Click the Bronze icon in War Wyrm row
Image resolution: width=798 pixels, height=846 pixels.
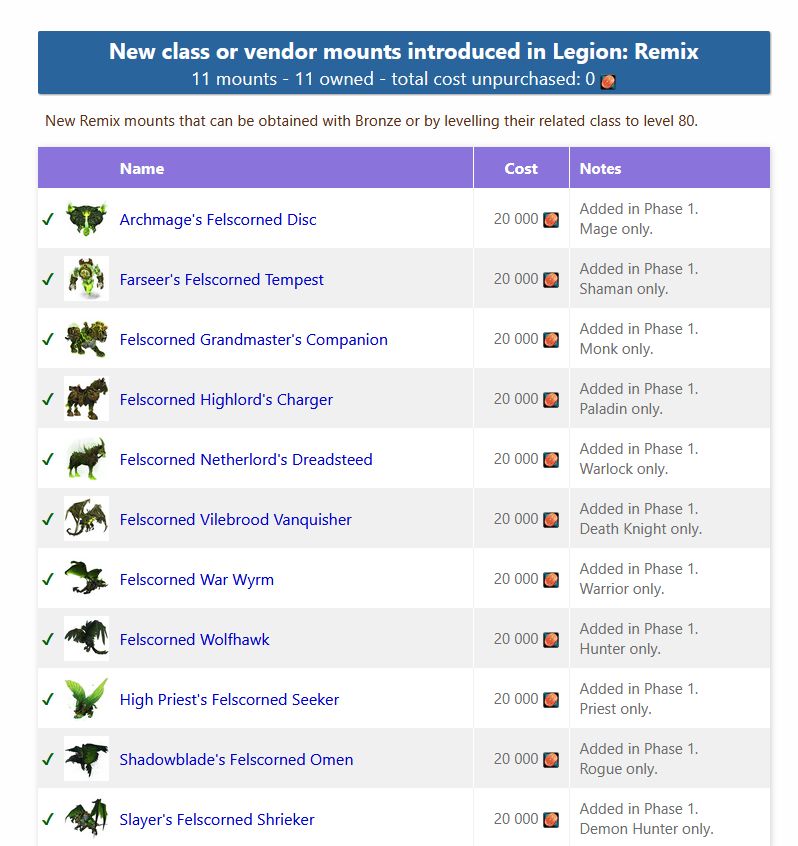[x=551, y=579]
